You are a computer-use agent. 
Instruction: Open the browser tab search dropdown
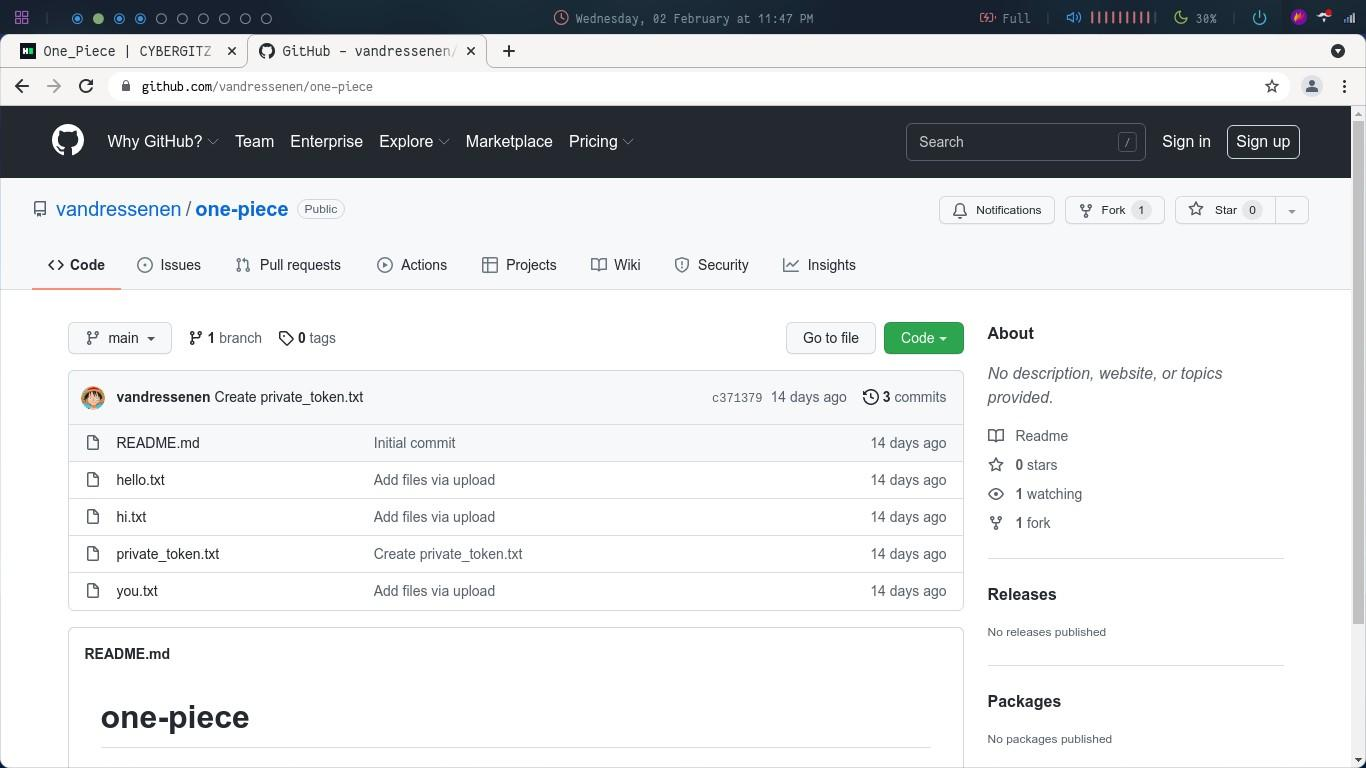pos(1338,51)
